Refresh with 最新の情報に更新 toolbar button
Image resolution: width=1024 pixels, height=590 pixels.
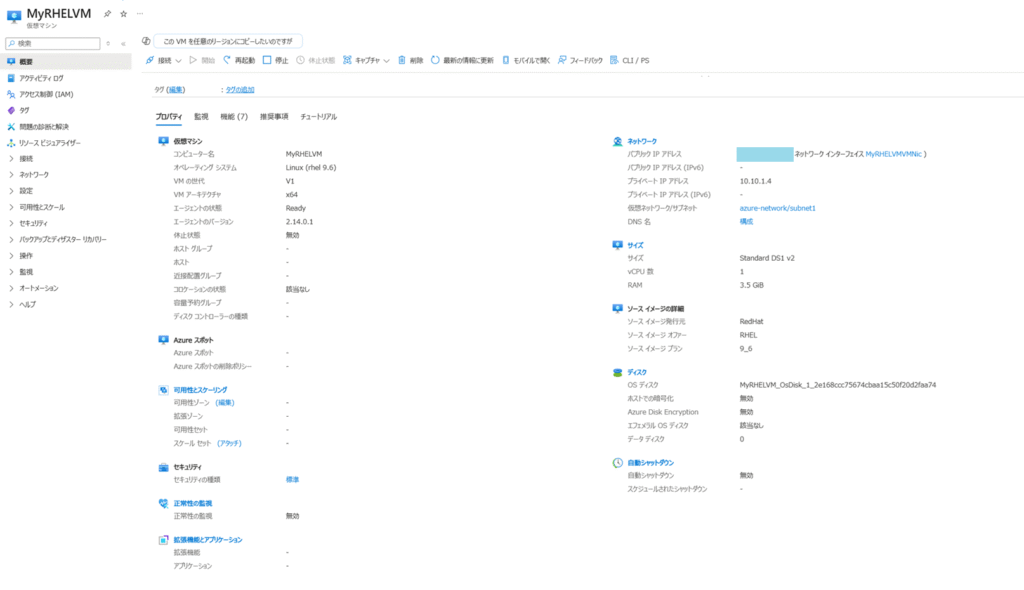tap(462, 60)
